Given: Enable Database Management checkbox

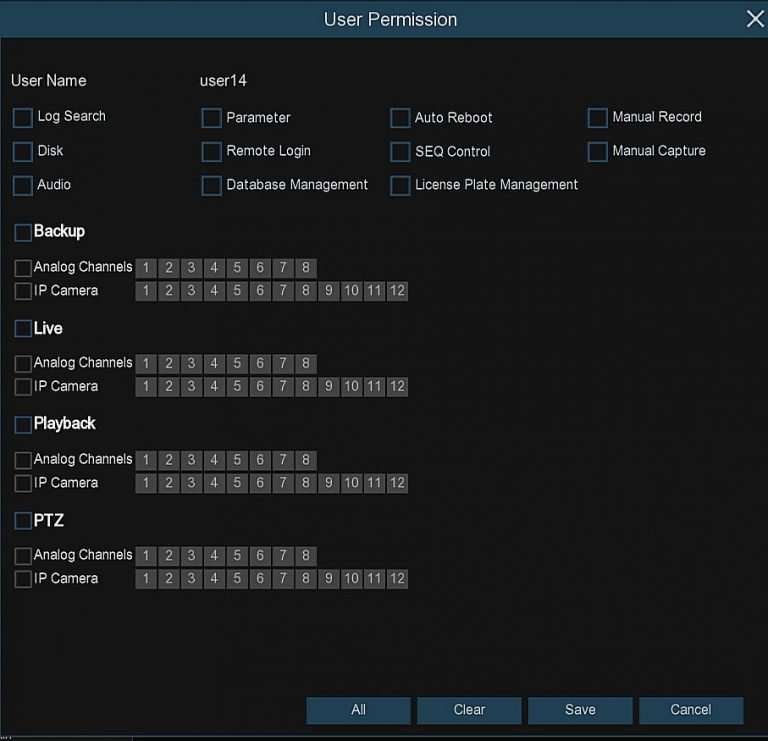Looking at the screenshot, I should pyautogui.click(x=212, y=186).
